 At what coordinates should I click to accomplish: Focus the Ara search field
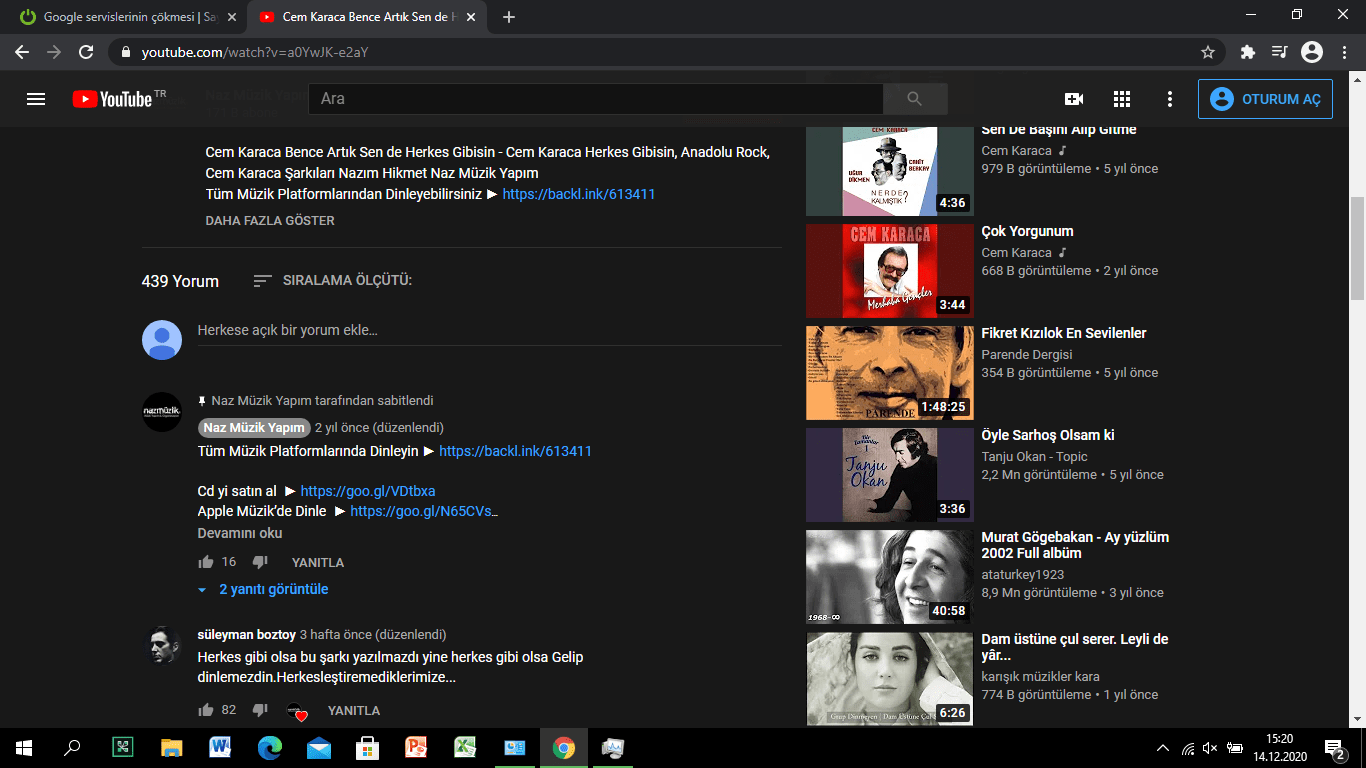(x=596, y=99)
